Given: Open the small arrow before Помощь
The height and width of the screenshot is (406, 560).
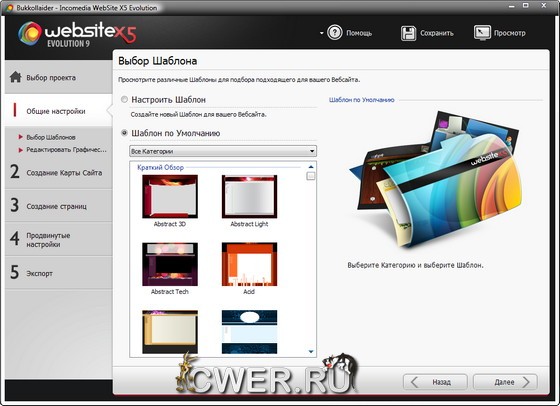Looking at the screenshot, I should point(321,33).
